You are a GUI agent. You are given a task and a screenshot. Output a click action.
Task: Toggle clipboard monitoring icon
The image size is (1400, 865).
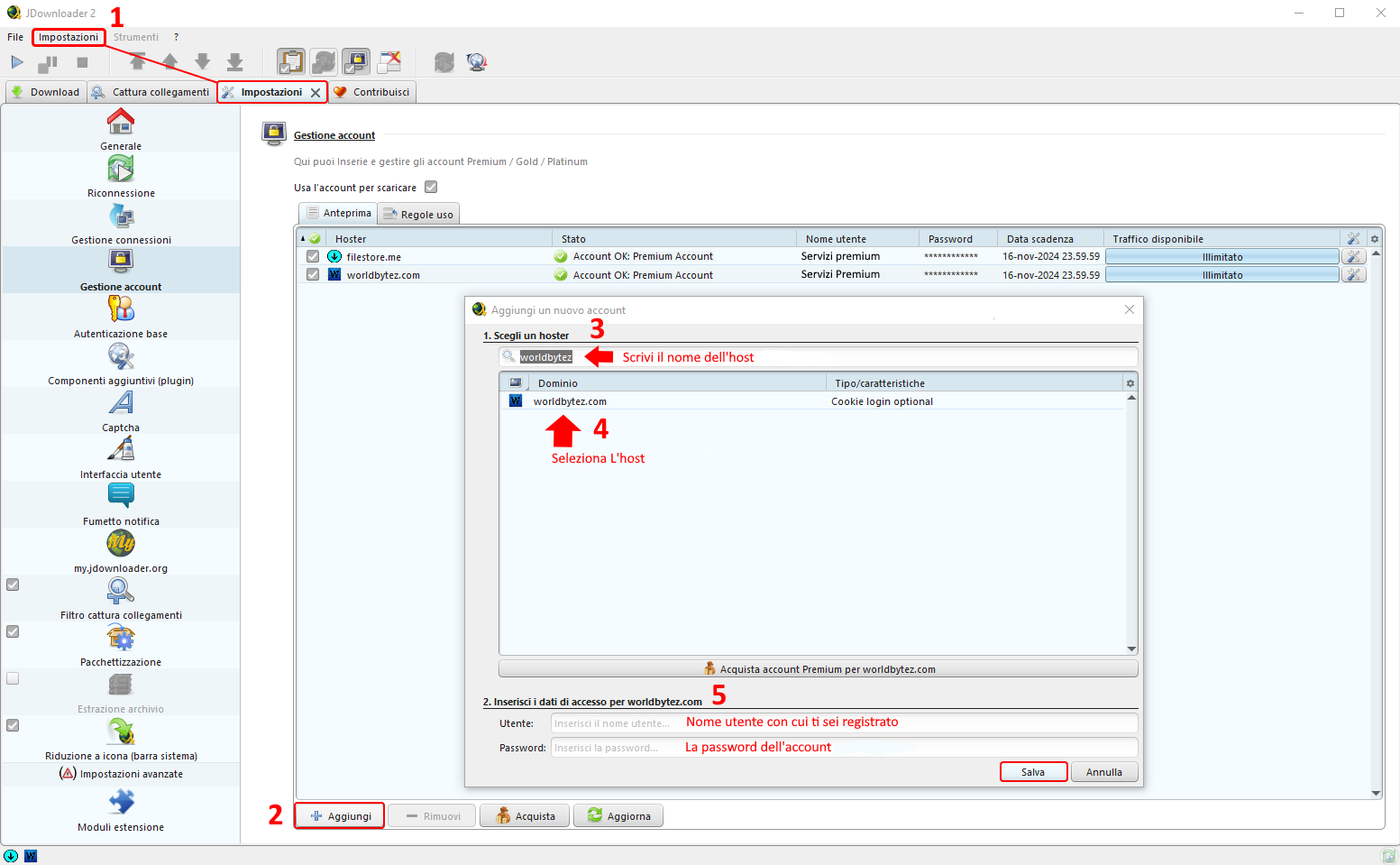[x=290, y=61]
